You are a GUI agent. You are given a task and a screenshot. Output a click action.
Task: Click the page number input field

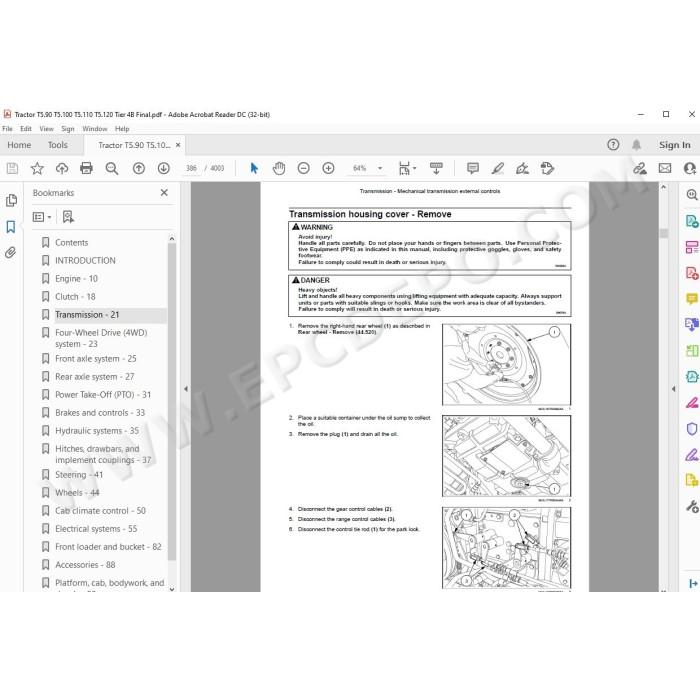(192, 168)
